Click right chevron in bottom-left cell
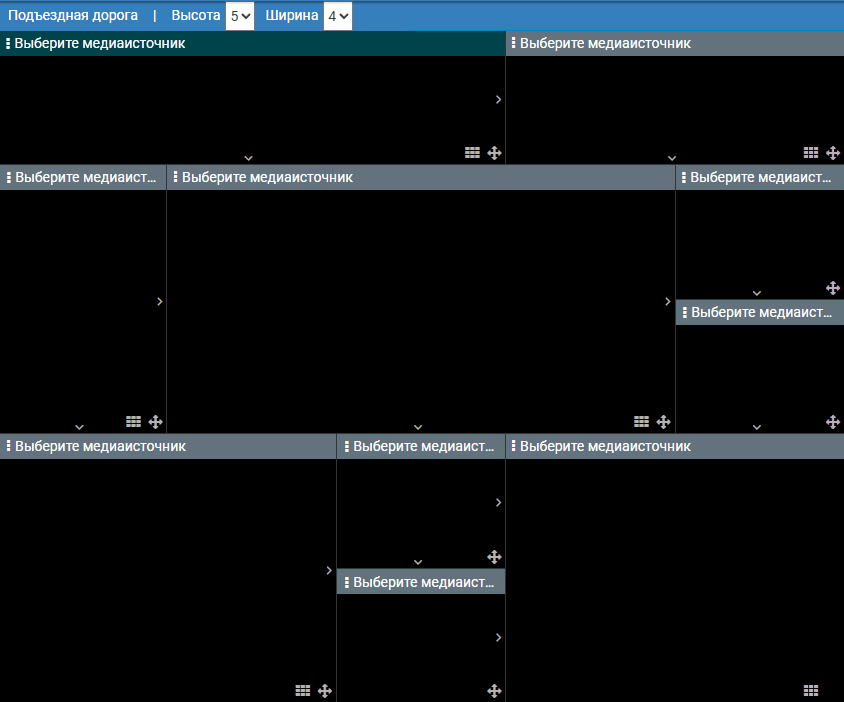Image resolution: width=844 pixels, height=702 pixels. 329,570
